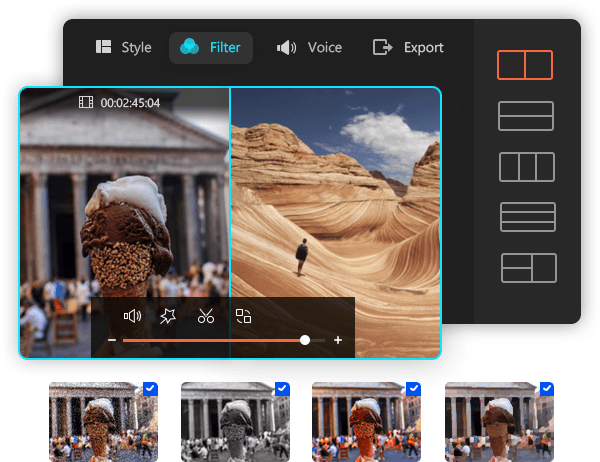The height and width of the screenshot is (462, 600).
Task: Switch to the Filter tab
Action: 211,47
